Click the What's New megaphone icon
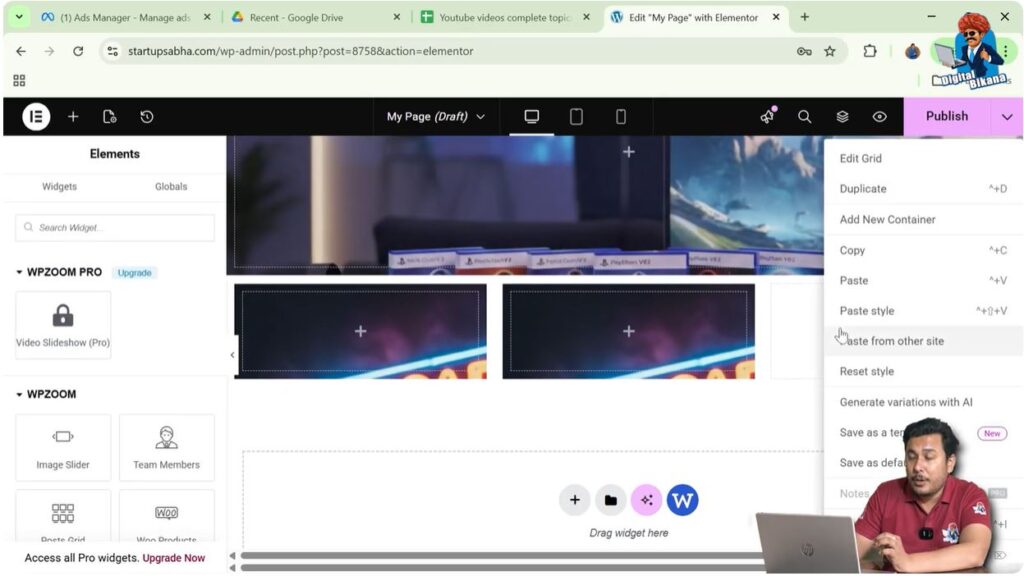Image resolution: width=1024 pixels, height=576 pixels. (x=766, y=116)
